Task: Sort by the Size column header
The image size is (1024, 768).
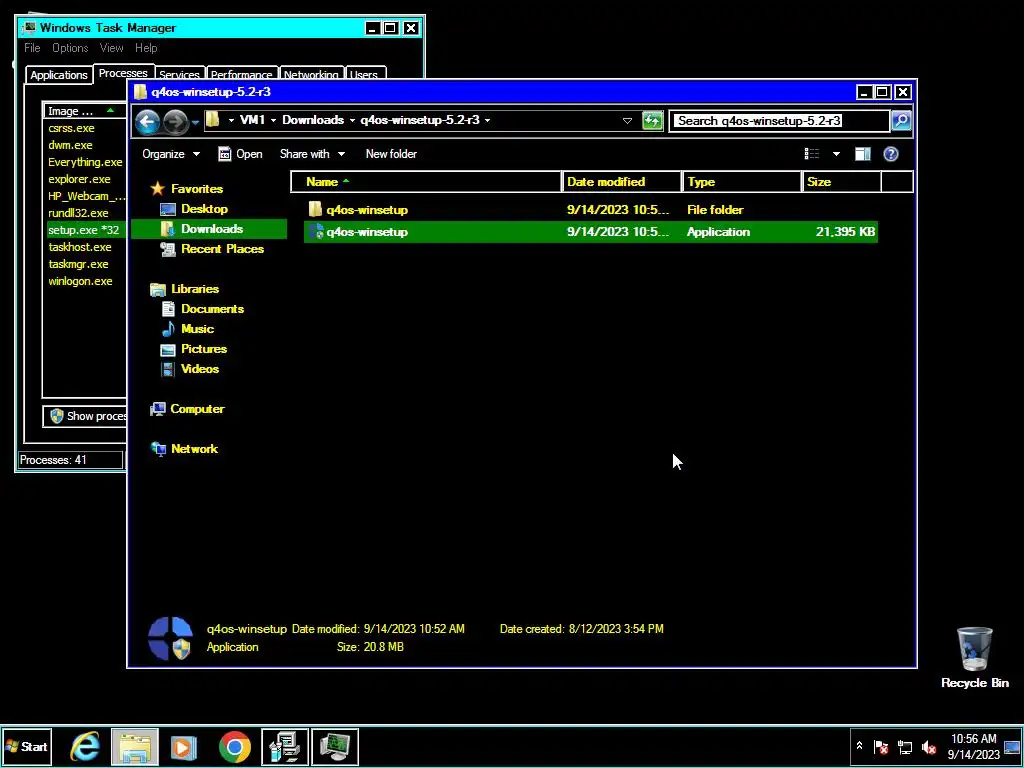Action: [x=841, y=182]
